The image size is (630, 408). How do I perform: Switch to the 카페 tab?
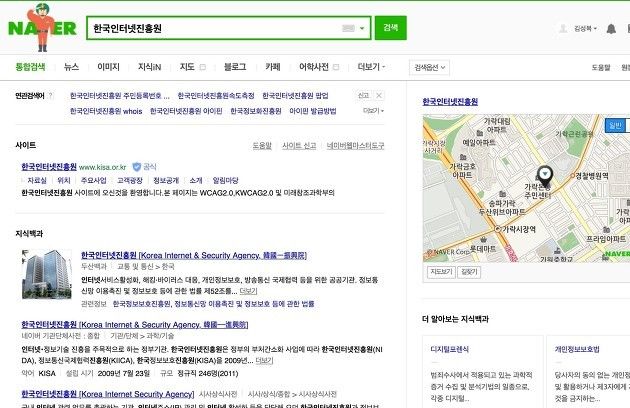(273, 67)
